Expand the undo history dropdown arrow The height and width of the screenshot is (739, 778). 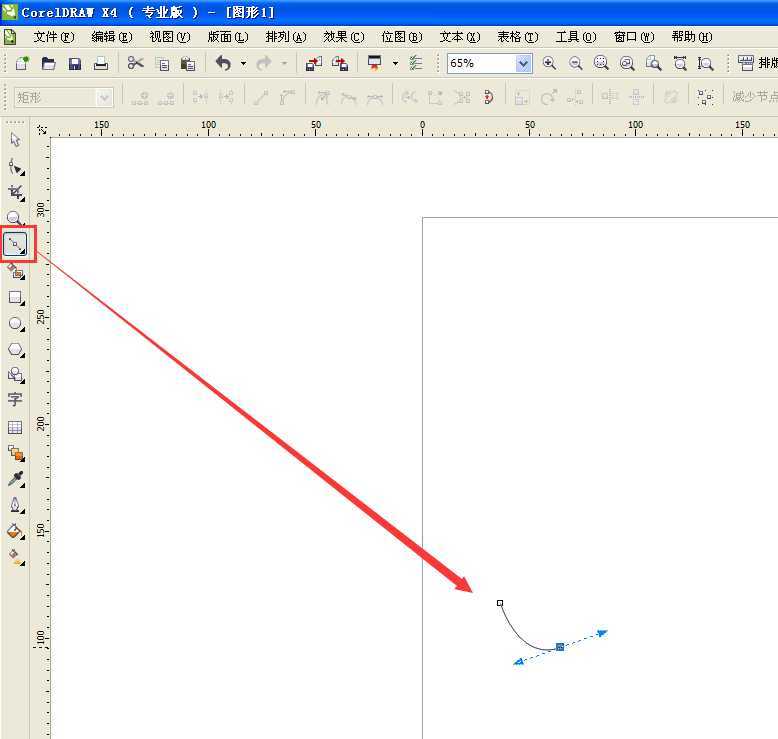(243, 64)
